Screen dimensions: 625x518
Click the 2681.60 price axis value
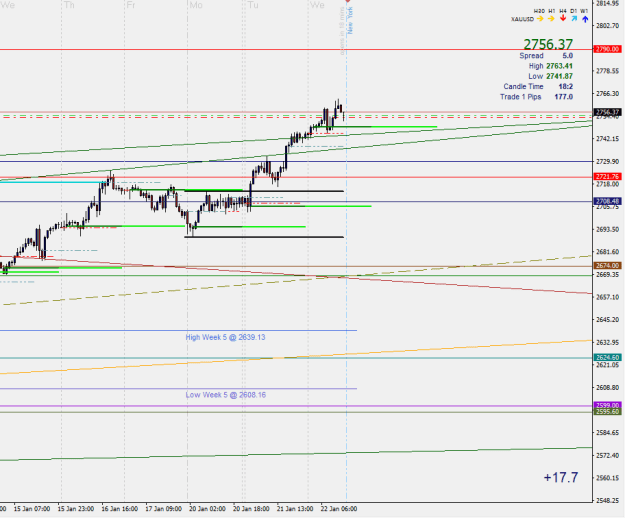(607, 252)
